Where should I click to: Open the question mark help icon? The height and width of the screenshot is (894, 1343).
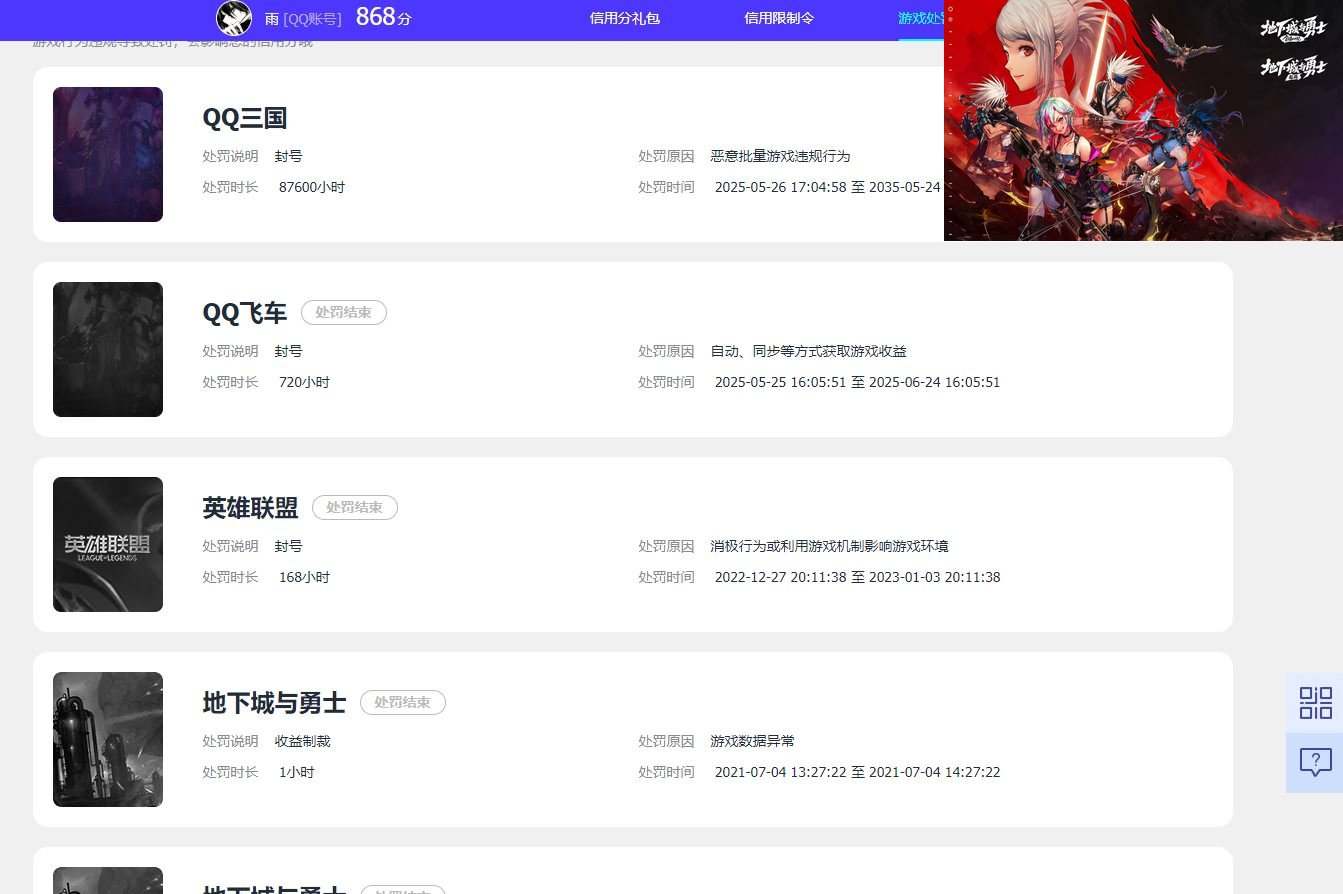[x=1315, y=762]
